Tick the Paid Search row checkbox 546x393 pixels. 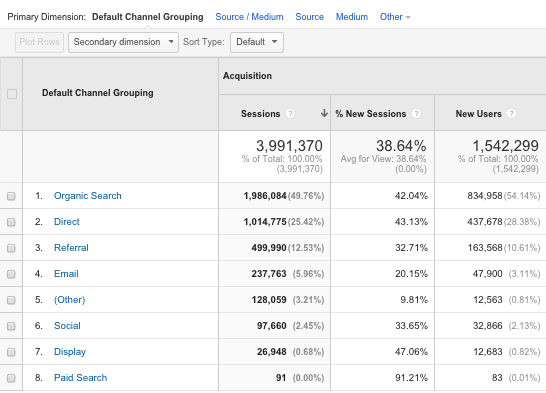(11, 378)
